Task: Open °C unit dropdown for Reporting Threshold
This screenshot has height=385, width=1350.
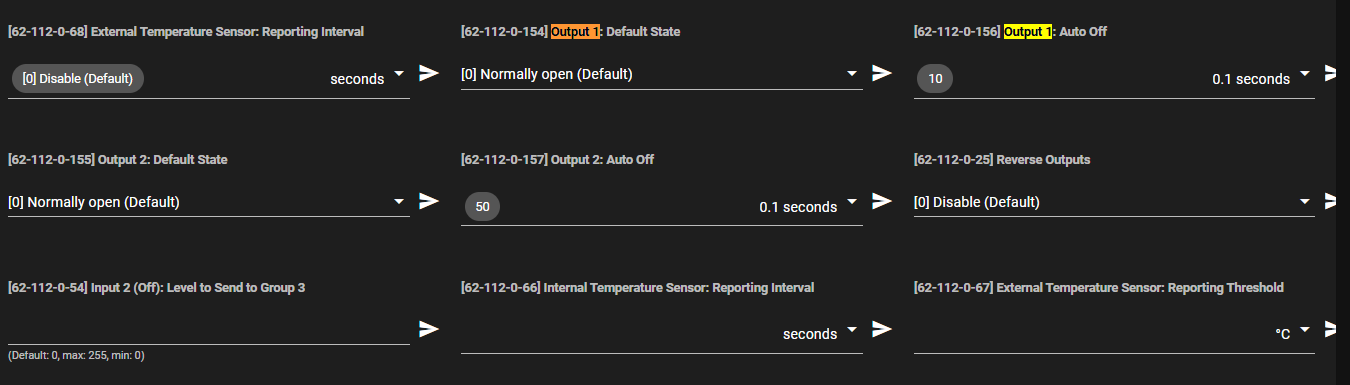Action: click(x=1293, y=334)
